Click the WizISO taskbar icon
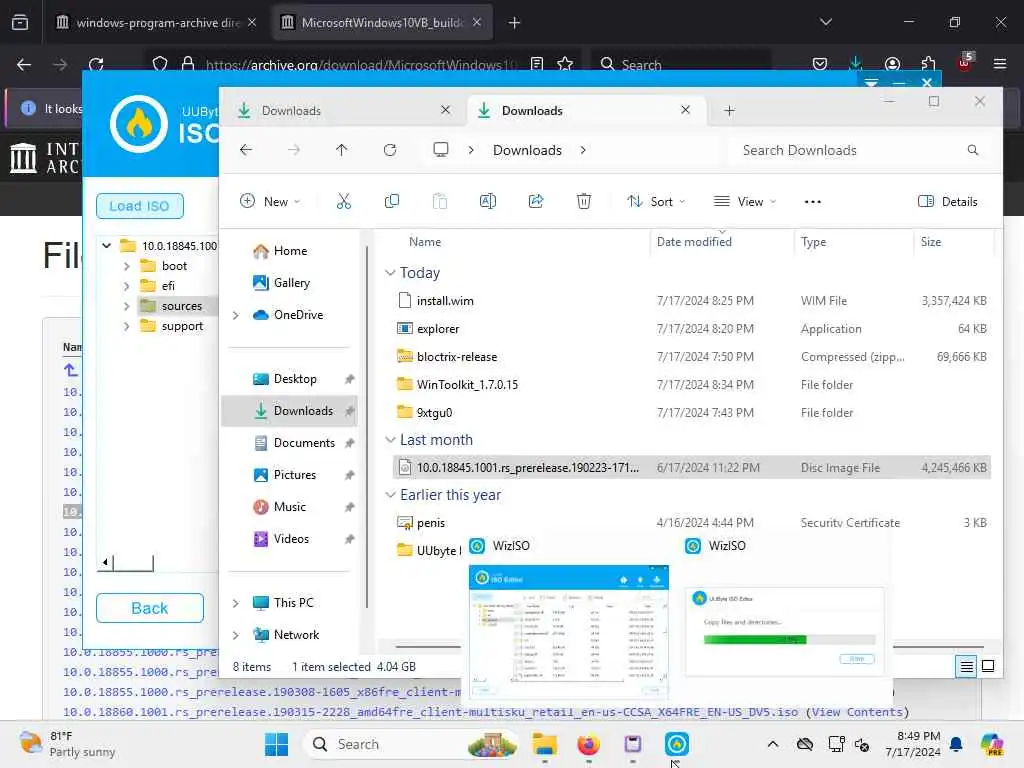This screenshot has height=768, width=1024. [x=677, y=744]
